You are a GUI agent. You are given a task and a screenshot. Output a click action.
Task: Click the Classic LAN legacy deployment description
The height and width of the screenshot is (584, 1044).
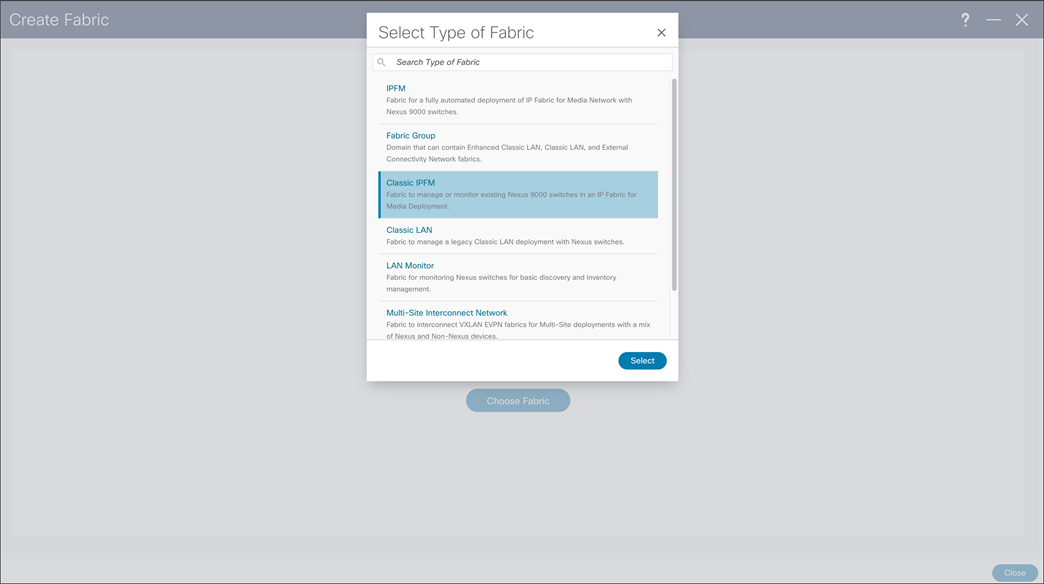[505, 242]
